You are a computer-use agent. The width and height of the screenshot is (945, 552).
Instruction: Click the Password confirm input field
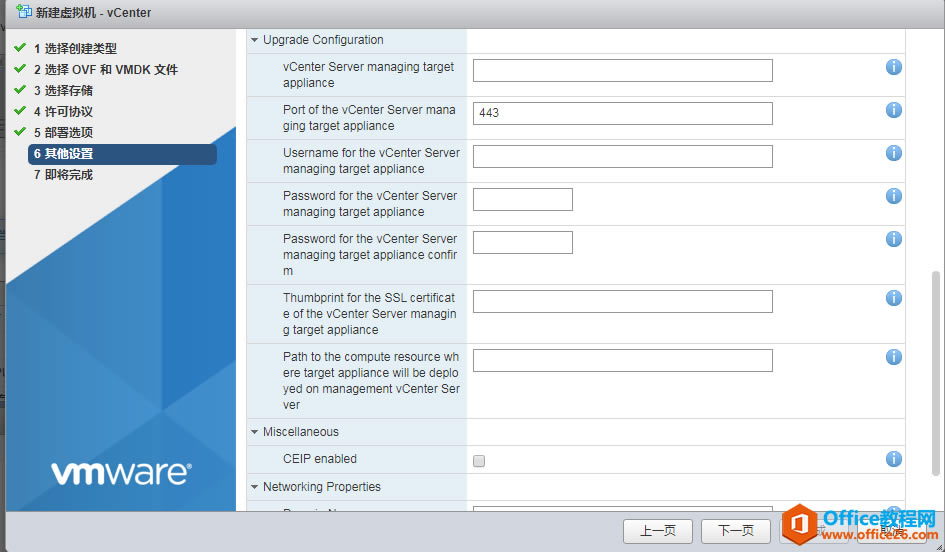[x=523, y=243]
